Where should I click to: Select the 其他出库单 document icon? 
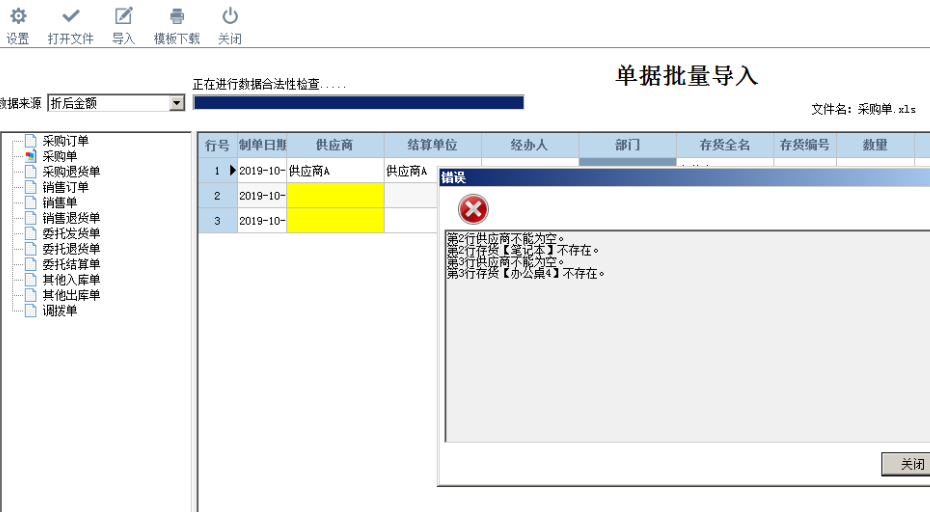(x=31, y=295)
